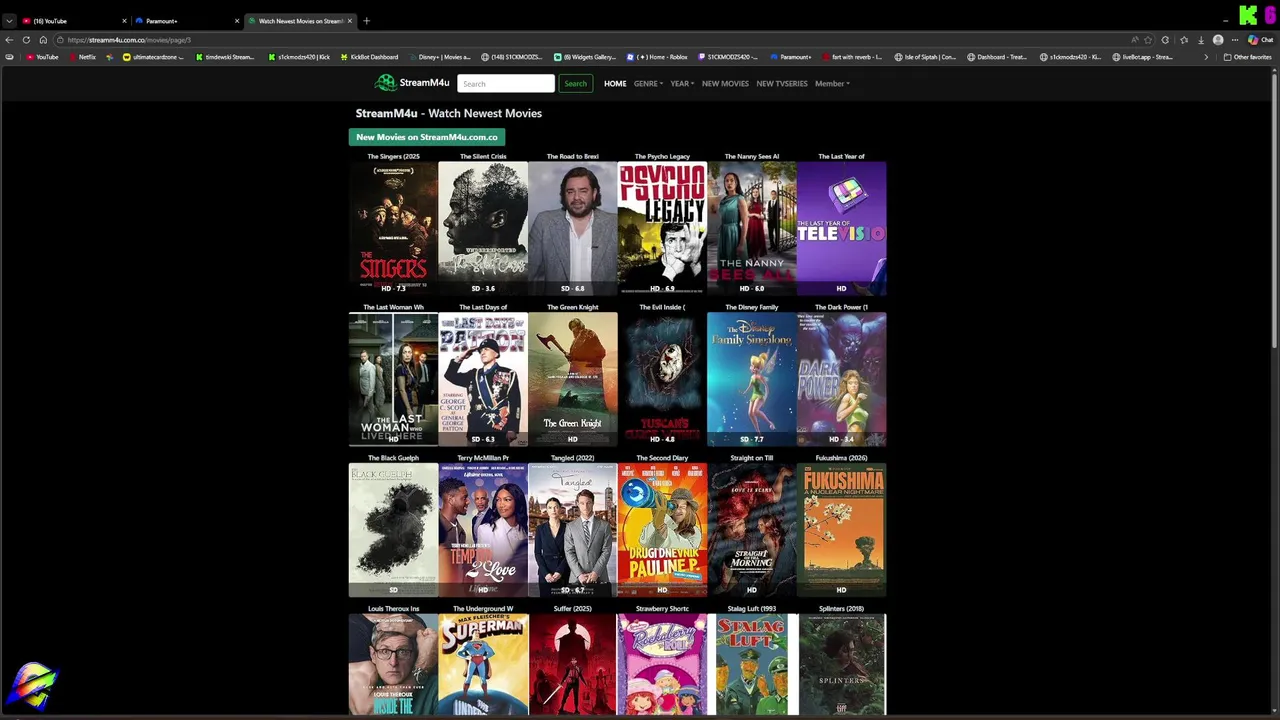Open The Nanny Sees All poster

point(752,228)
